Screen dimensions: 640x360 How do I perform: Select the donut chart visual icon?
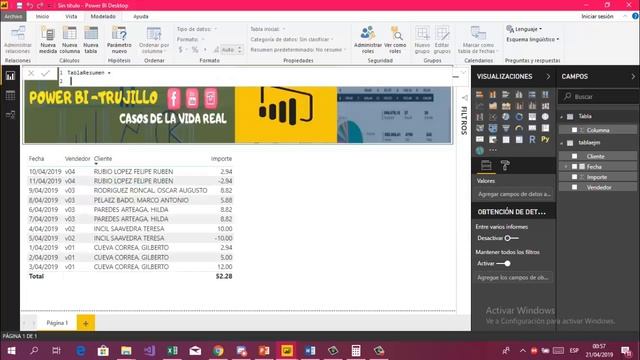519,117
